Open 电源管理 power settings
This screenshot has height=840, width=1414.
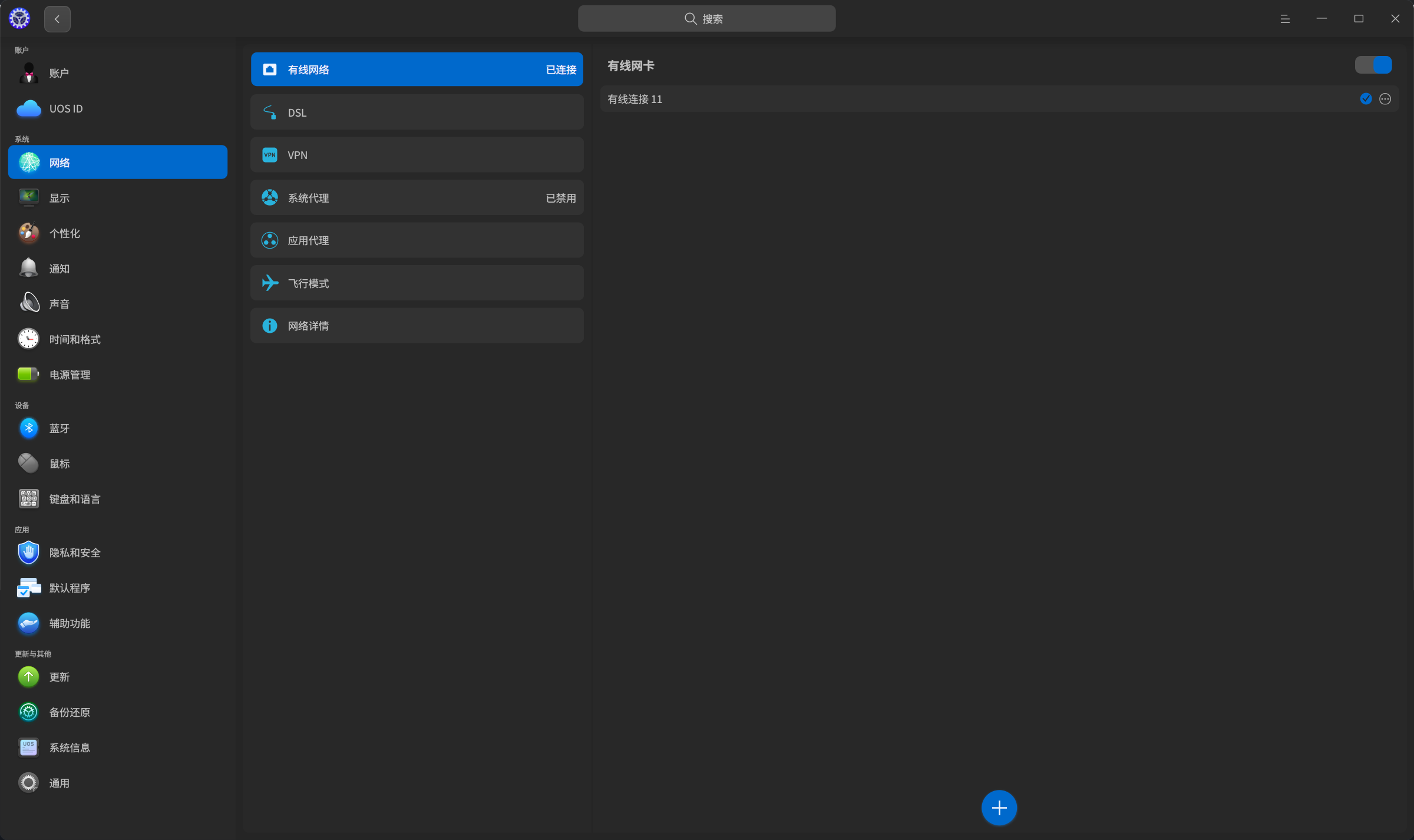tap(118, 374)
